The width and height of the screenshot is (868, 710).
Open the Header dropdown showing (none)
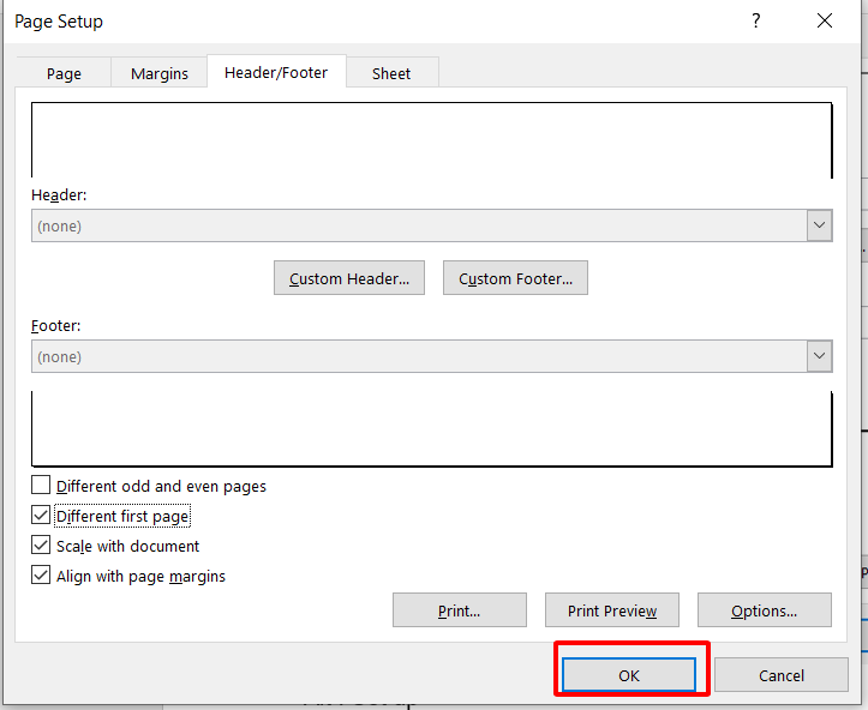pos(430,225)
